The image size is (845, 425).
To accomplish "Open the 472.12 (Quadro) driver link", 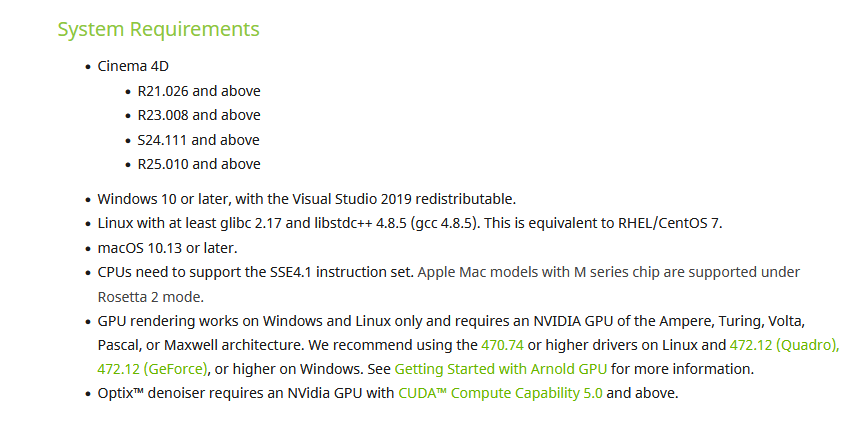I will pos(784,345).
